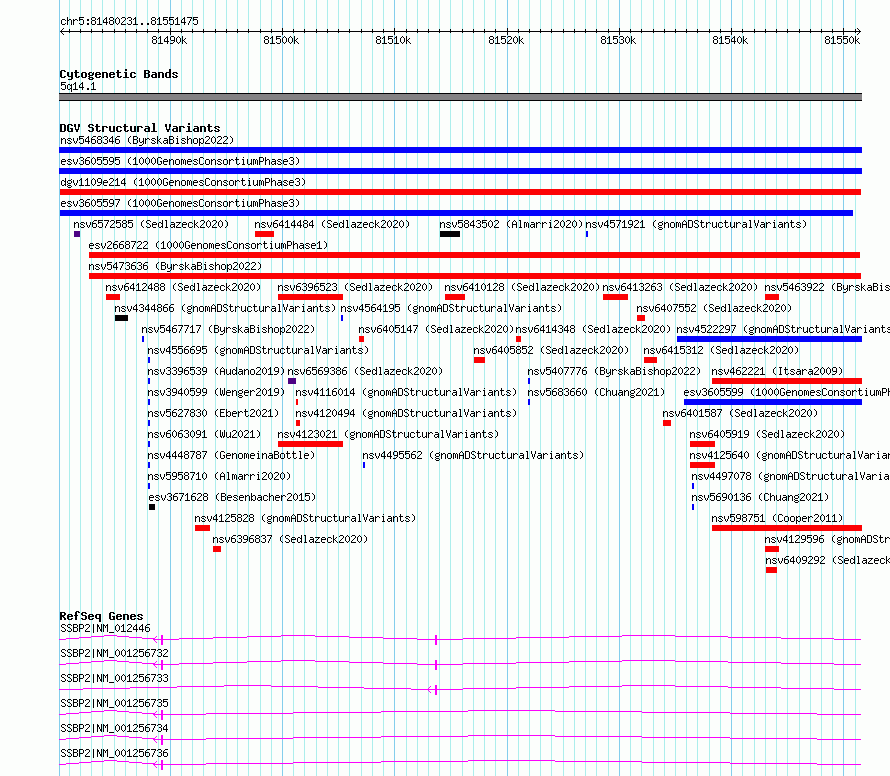Click the black nsv4344866 variant bar

click(x=121, y=318)
